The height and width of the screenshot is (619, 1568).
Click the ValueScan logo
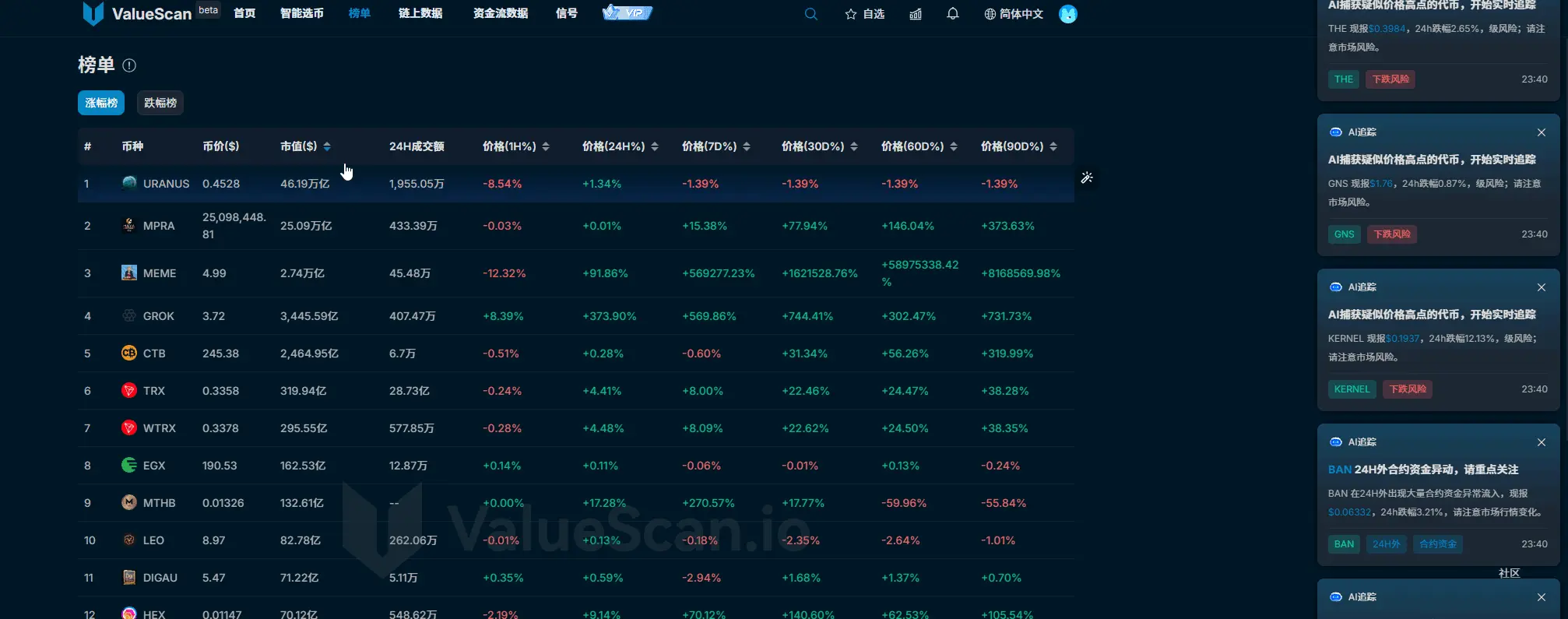(137, 13)
